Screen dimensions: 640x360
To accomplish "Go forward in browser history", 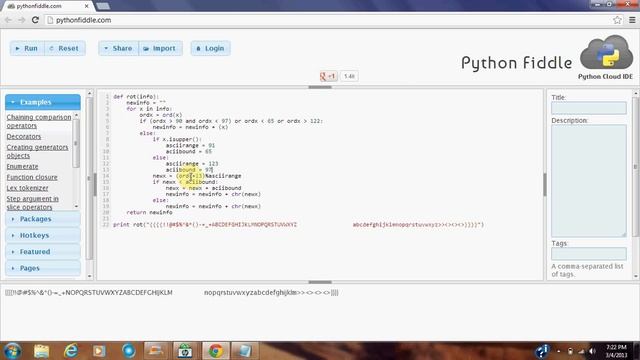I will (21, 20).
